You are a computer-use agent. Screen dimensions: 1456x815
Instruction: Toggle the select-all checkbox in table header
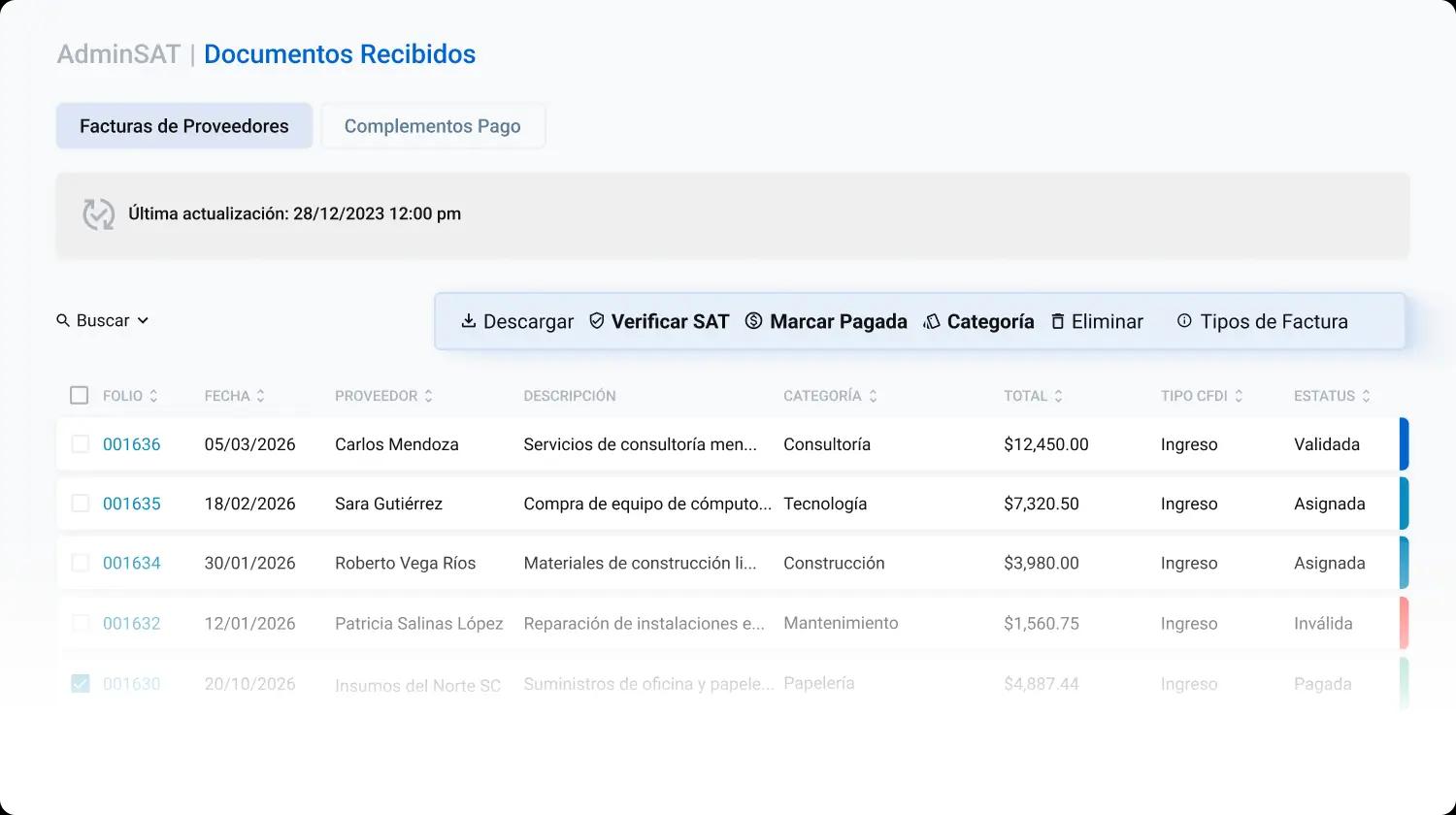tap(80, 395)
